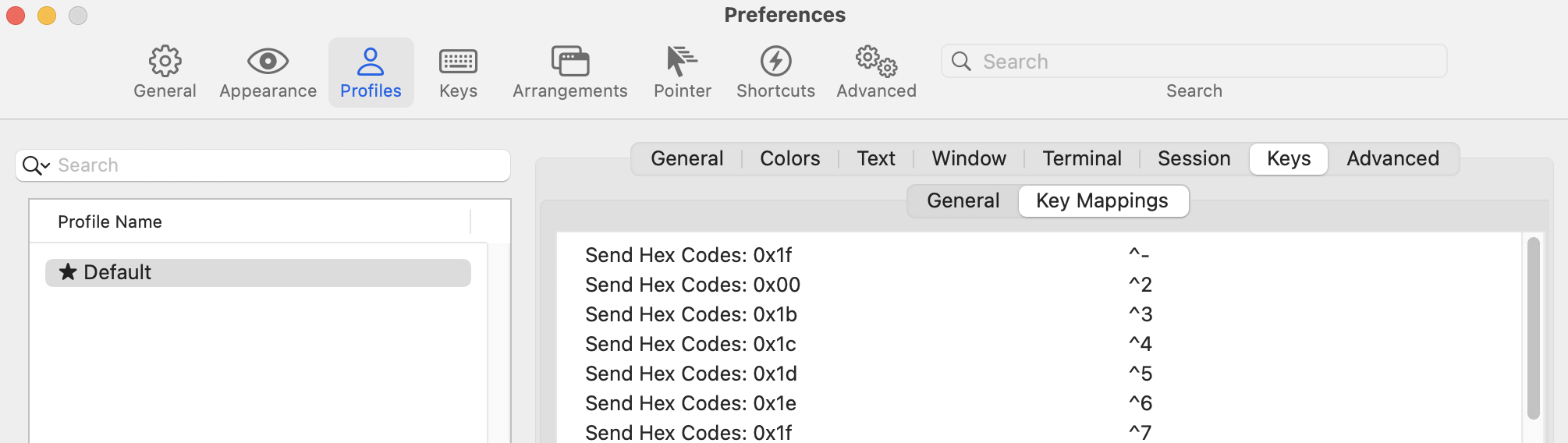Open the General preferences gear icon
1568x443 pixels.
point(165,61)
